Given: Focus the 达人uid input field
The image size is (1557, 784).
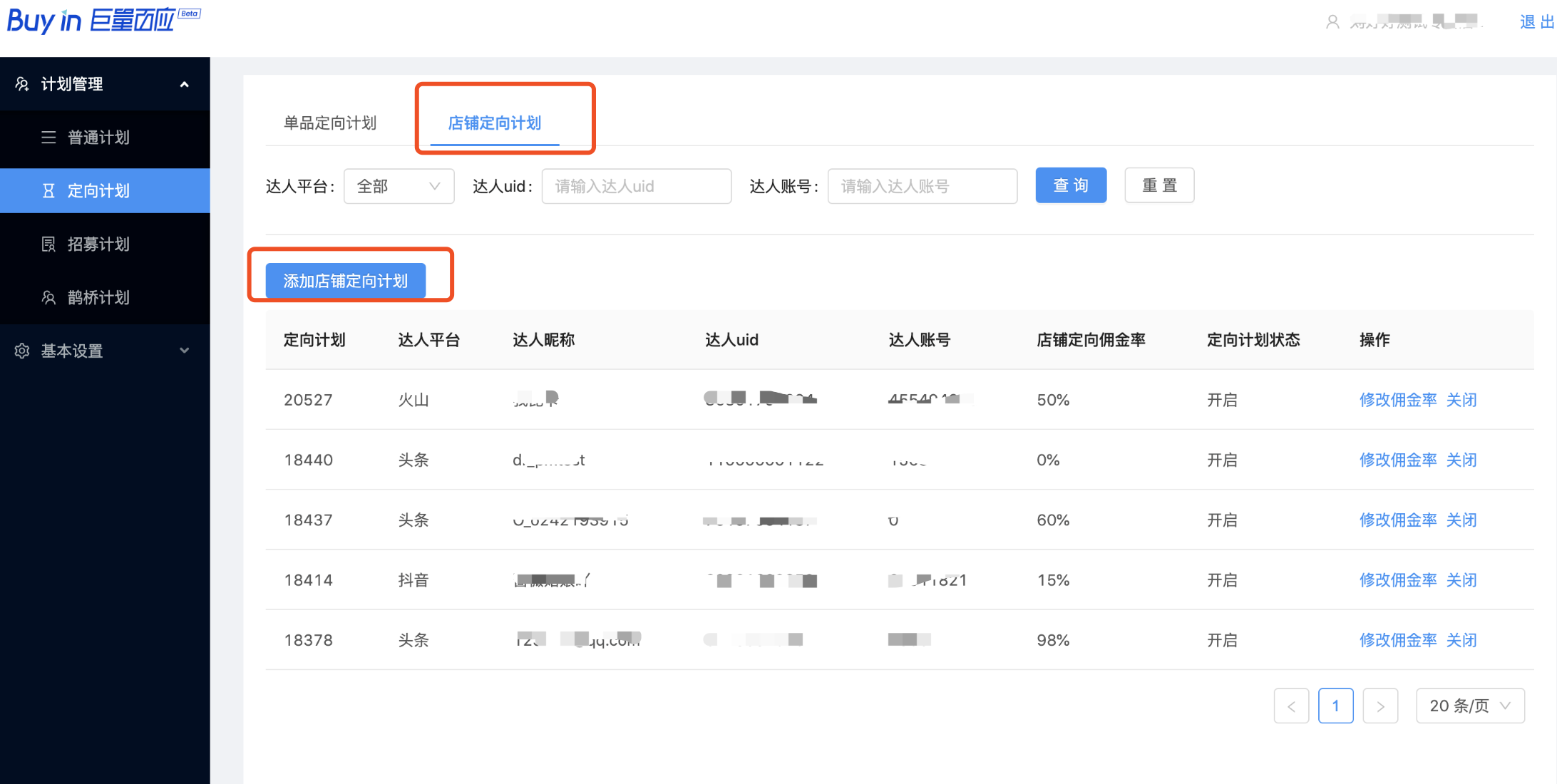Looking at the screenshot, I should (x=637, y=186).
